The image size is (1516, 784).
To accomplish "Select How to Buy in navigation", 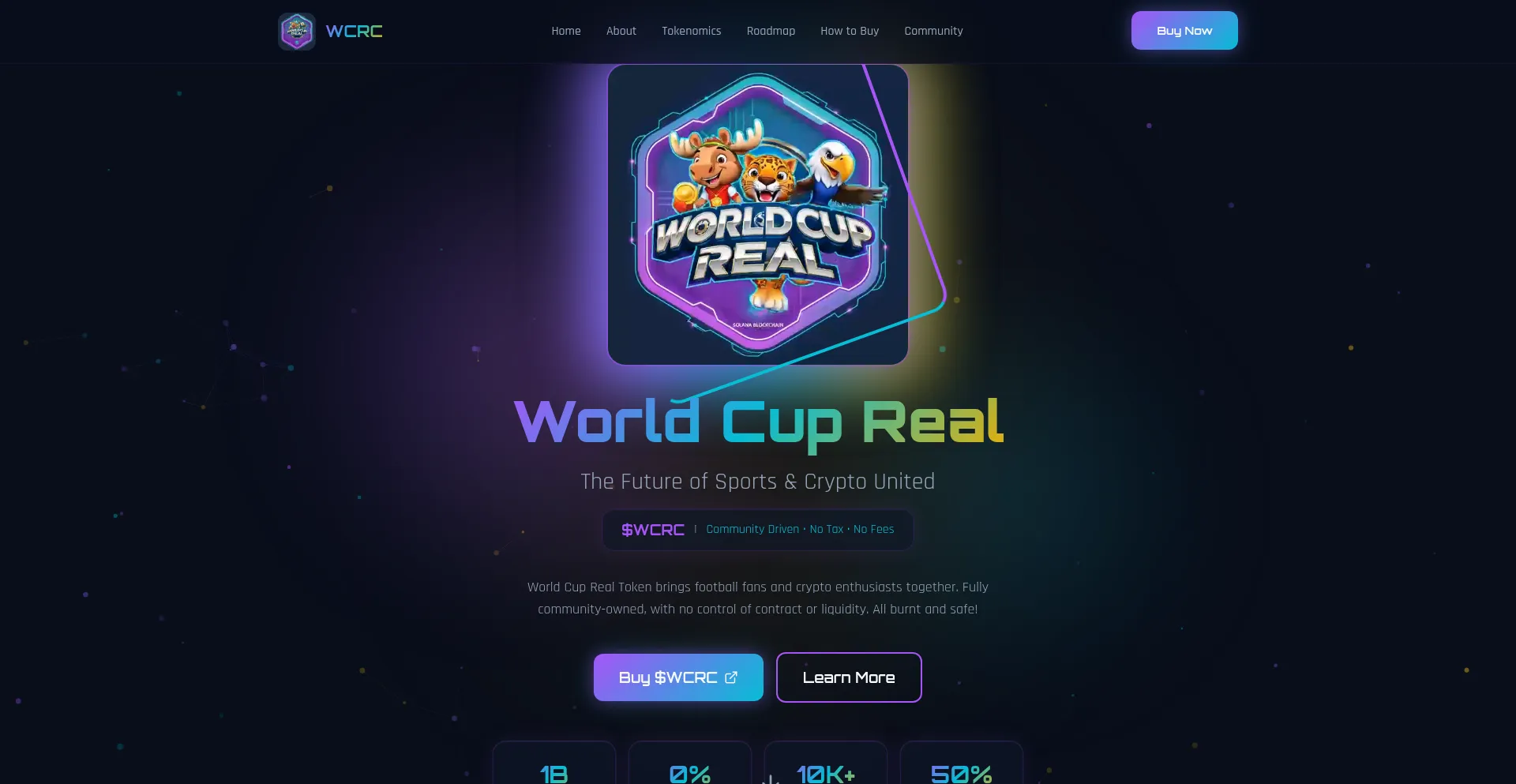I will point(850,31).
